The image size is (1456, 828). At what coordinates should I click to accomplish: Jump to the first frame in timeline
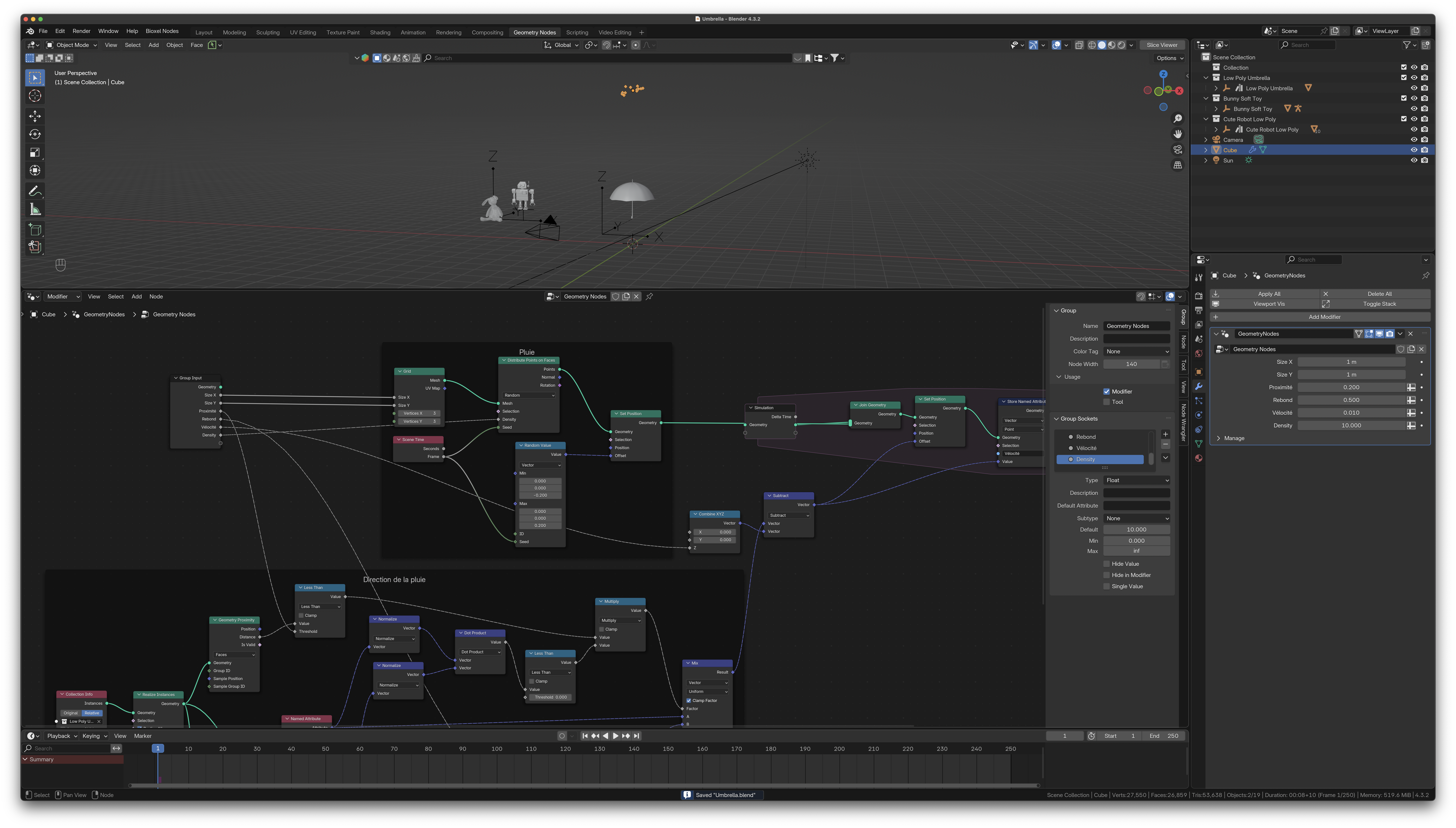coord(585,736)
